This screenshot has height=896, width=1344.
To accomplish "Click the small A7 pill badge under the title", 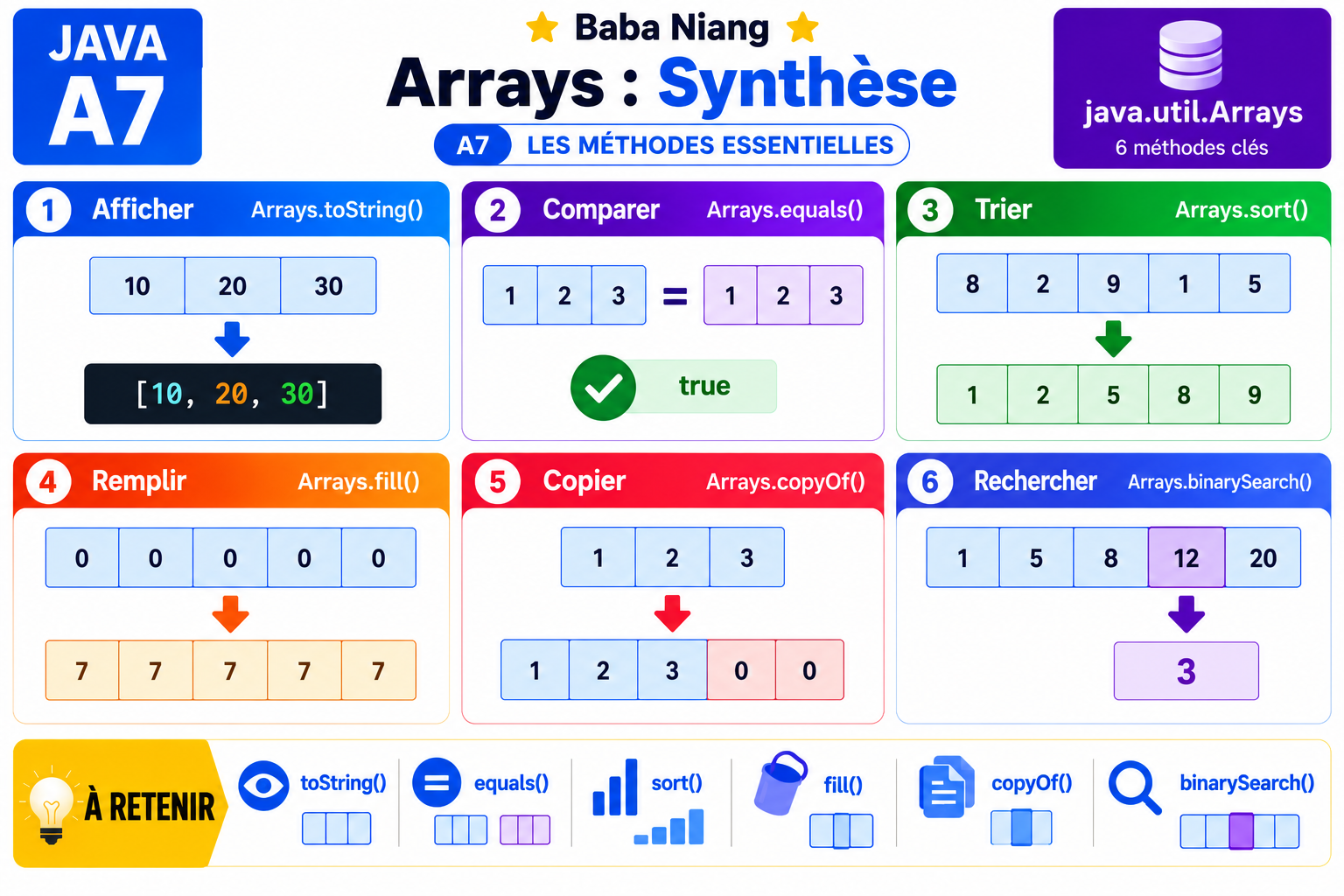I will coord(473,145).
